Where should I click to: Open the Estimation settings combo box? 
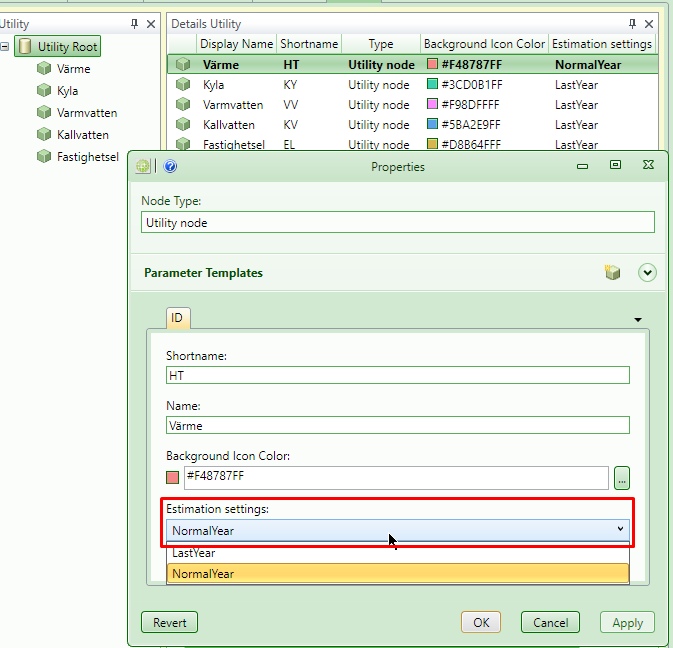coord(397,530)
